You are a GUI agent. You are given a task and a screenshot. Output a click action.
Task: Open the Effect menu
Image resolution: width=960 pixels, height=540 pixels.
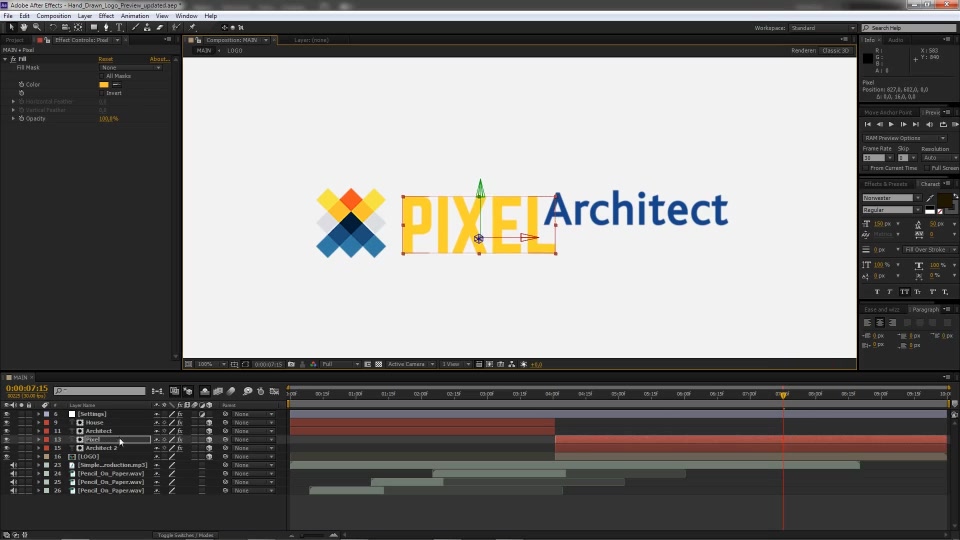(106, 16)
